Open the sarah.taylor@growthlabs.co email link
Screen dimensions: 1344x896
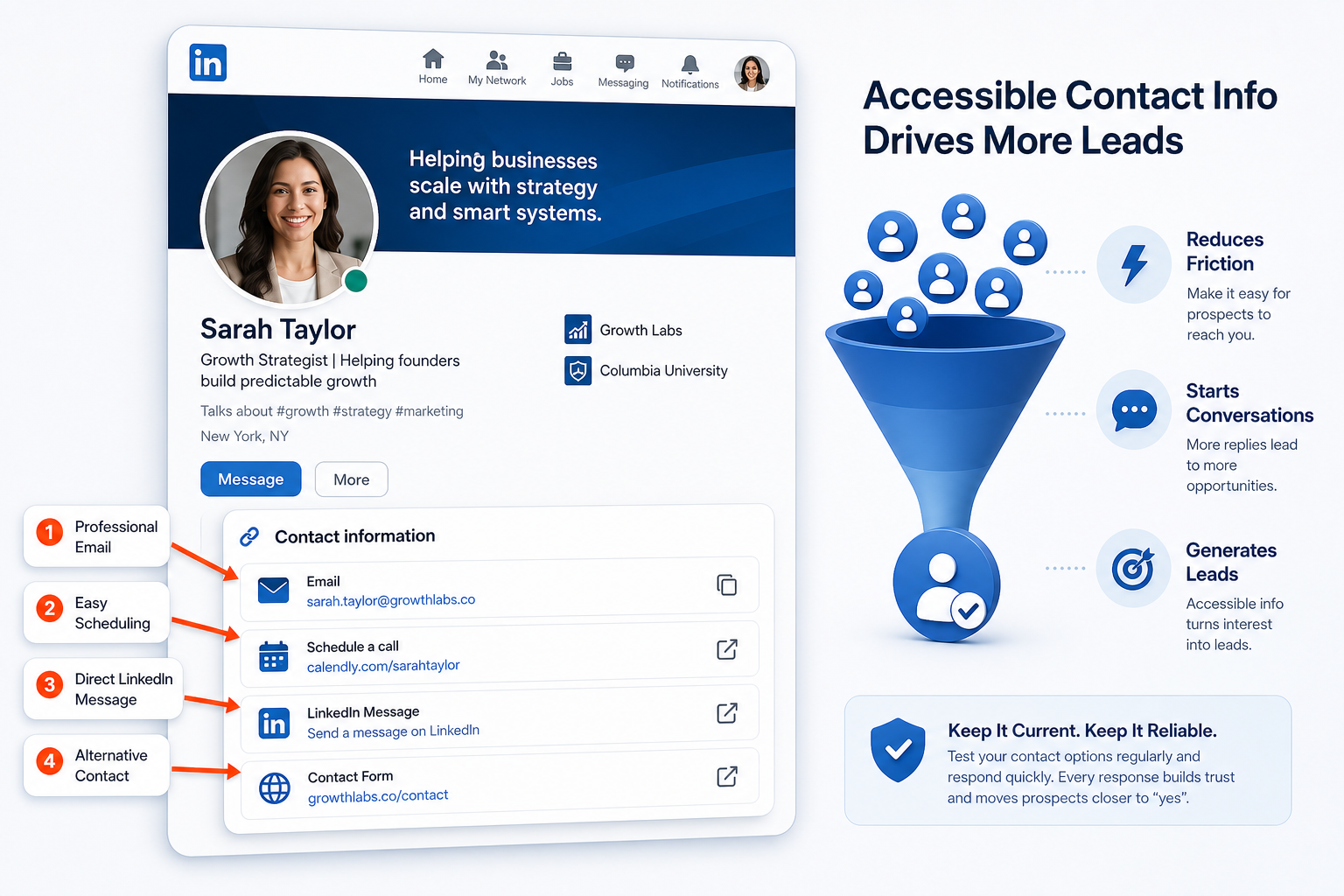pyautogui.click(x=391, y=600)
